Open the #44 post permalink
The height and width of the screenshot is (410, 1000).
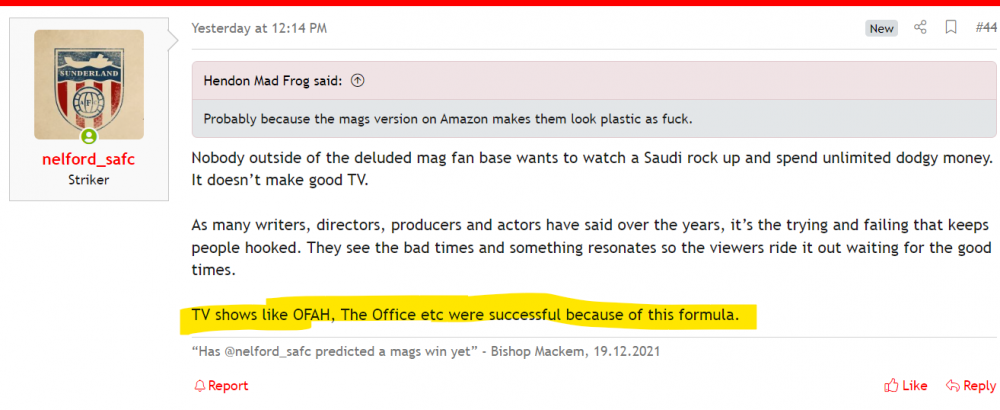click(985, 28)
